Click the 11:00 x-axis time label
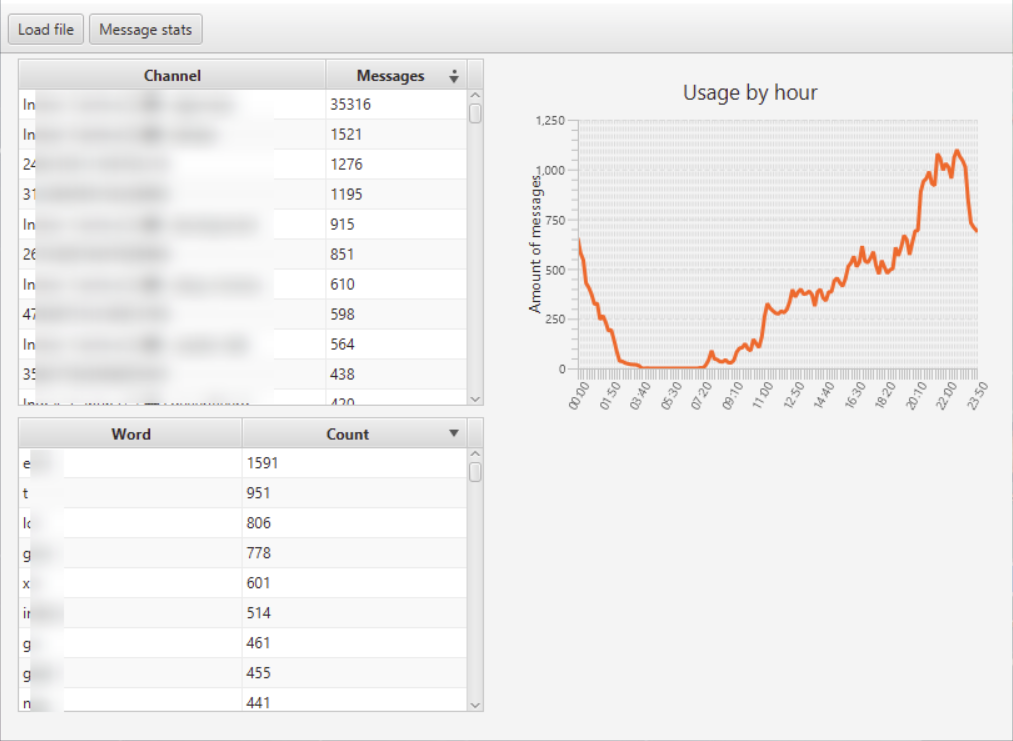The width and height of the screenshot is (1013, 741). pyautogui.click(x=763, y=395)
